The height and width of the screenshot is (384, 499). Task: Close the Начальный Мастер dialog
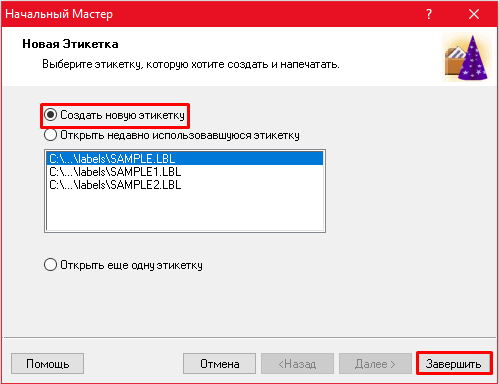474,14
